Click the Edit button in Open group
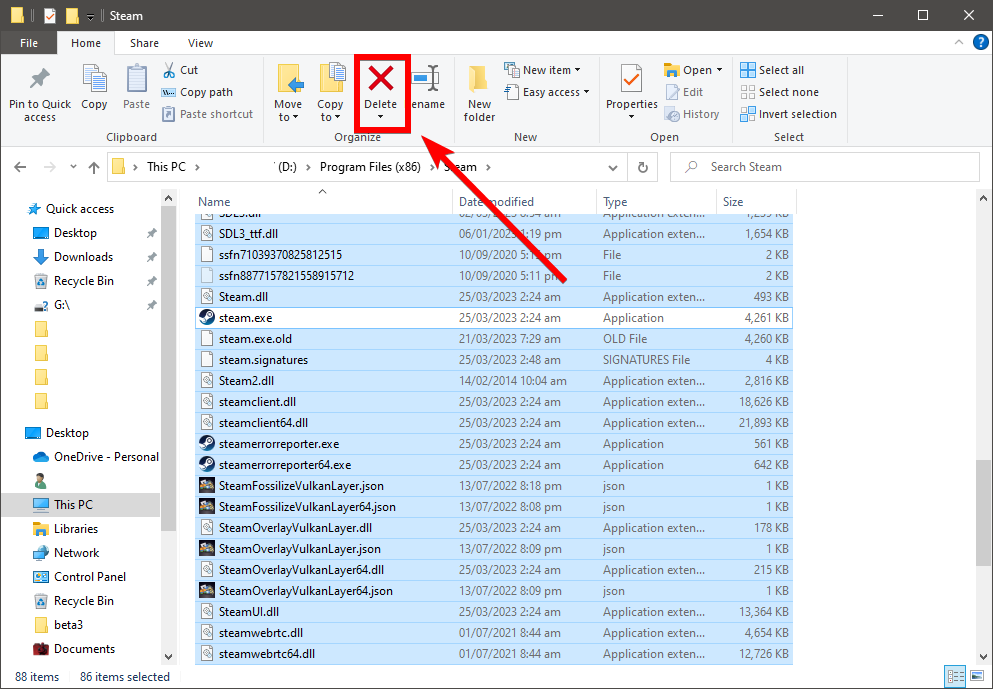993x689 pixels. pyautogui.click(x=684, y=92)
